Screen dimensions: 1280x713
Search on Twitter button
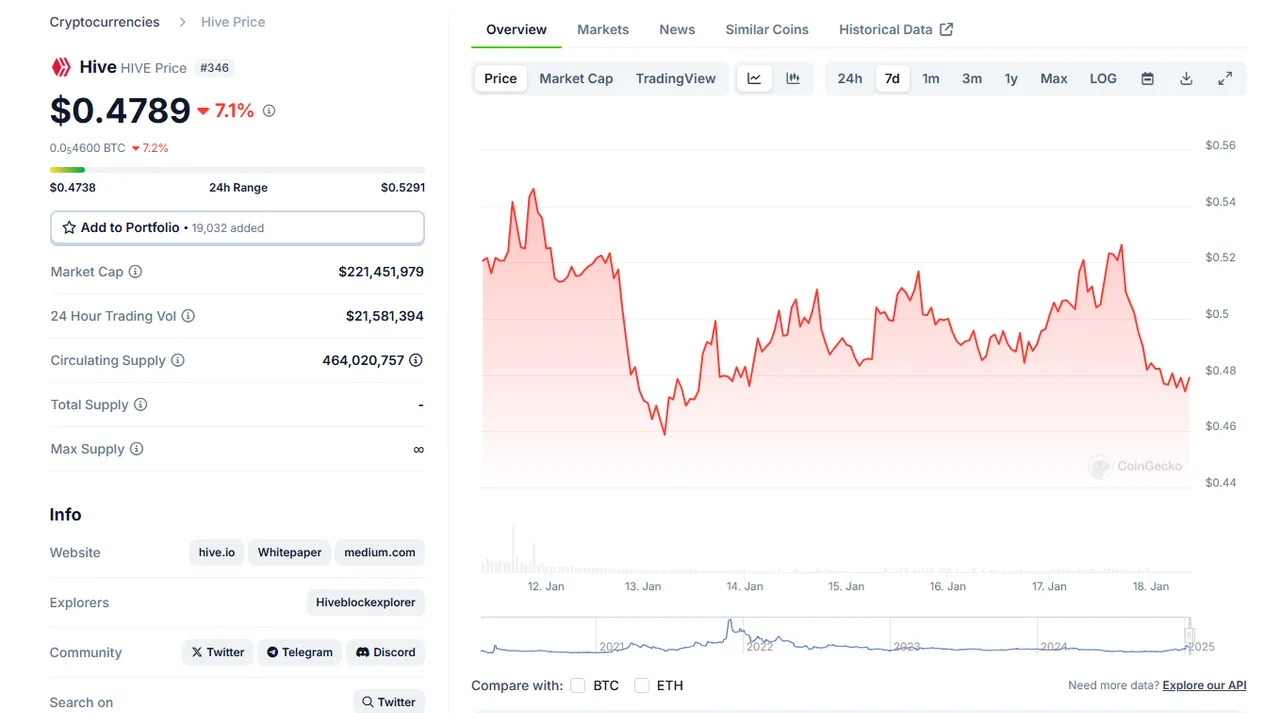(389, 702)
